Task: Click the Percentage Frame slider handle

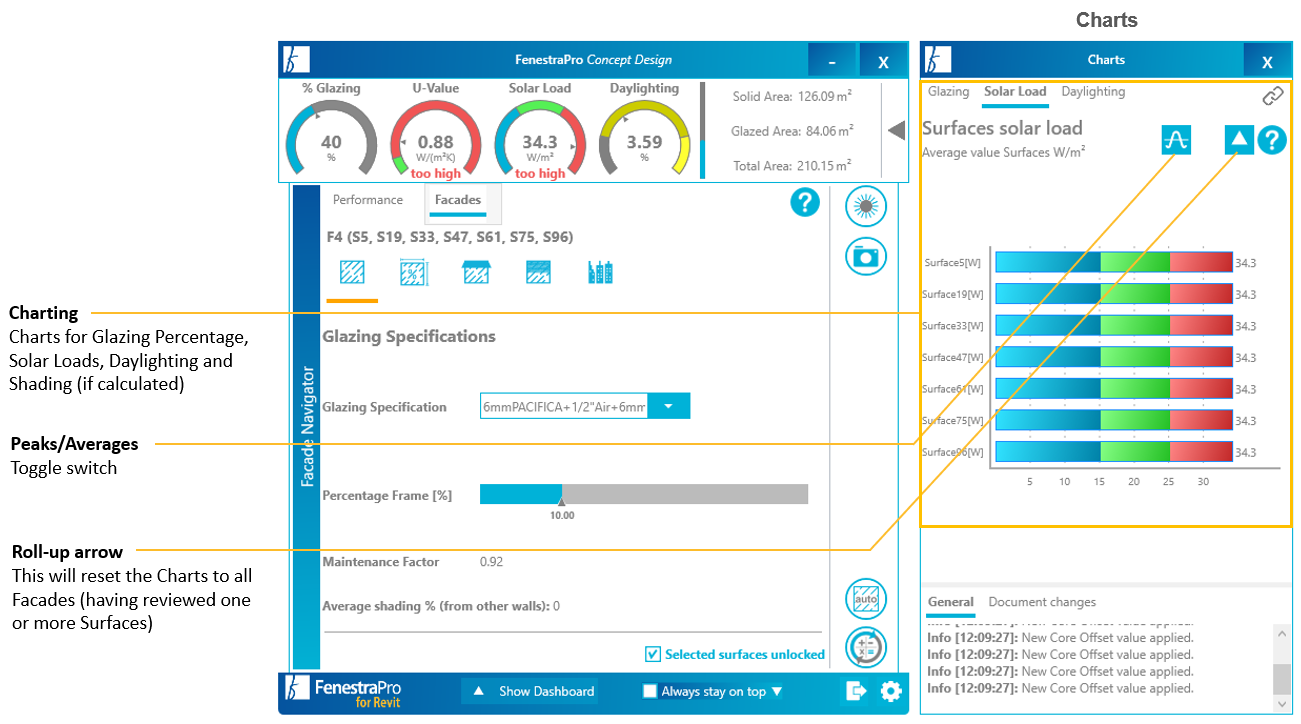Action: [x=562, y=503]
